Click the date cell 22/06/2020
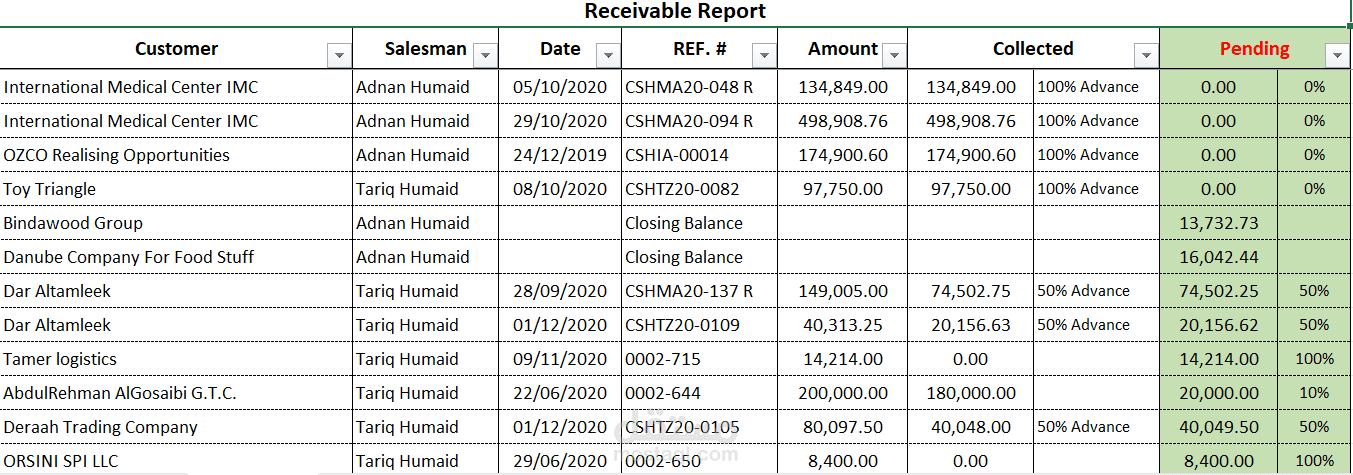 tap(560, 393)
